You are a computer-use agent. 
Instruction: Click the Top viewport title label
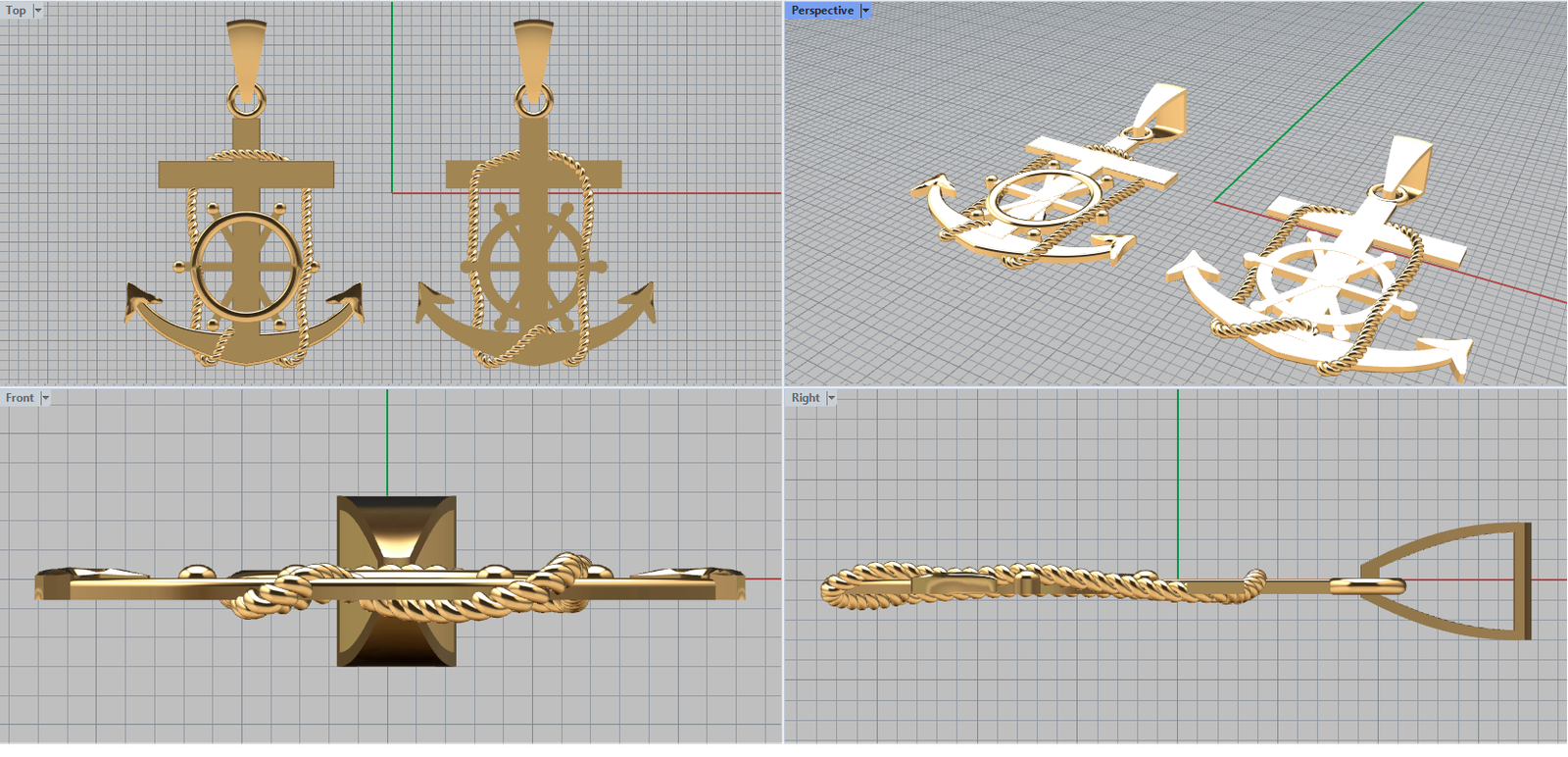16,11
